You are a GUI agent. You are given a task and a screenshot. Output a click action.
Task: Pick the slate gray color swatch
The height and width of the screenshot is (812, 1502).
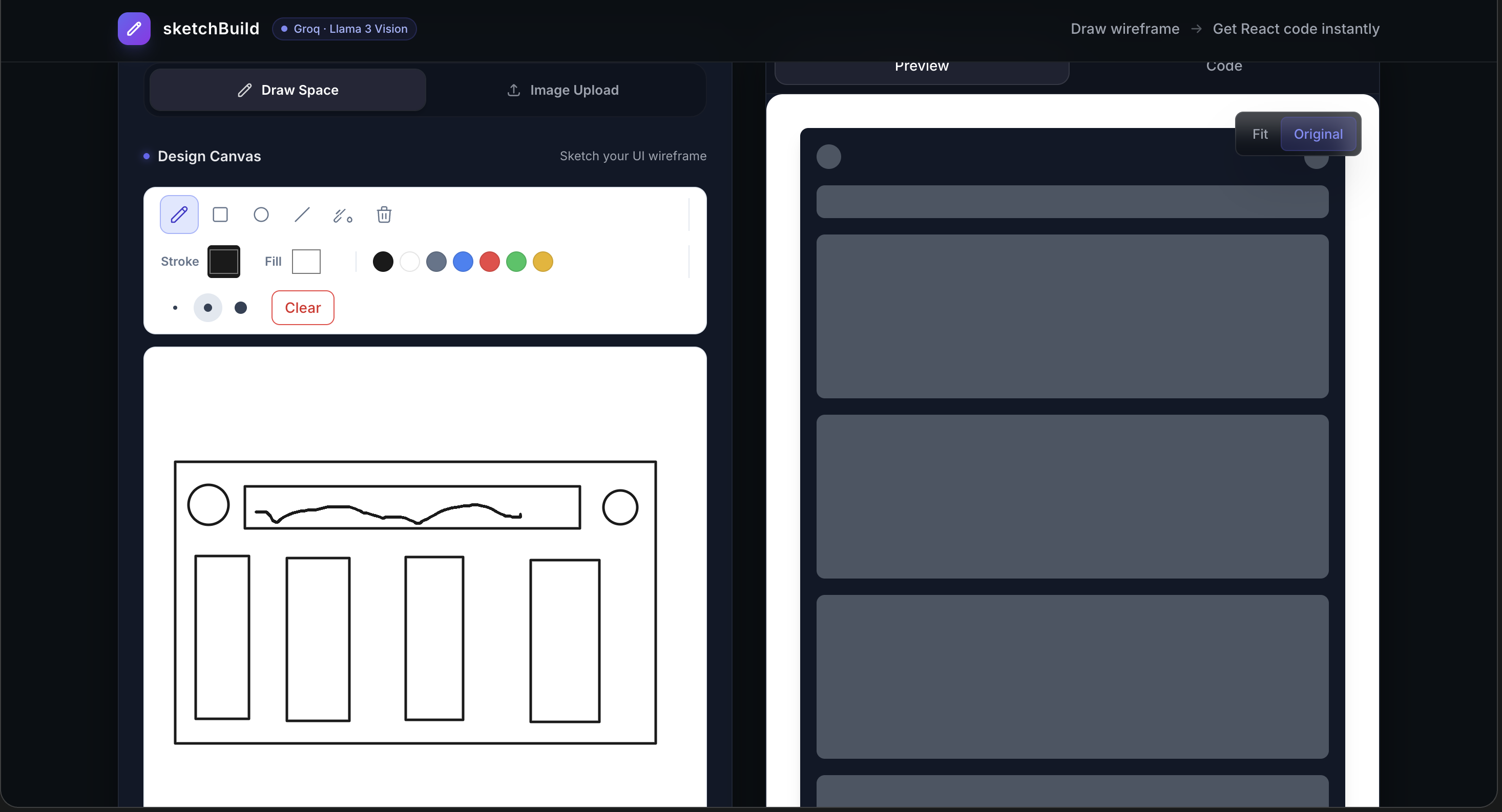pos(436,261)
